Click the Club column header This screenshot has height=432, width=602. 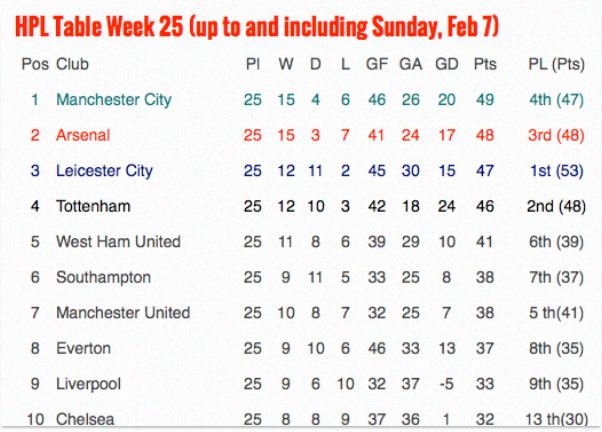coord(72,64)
